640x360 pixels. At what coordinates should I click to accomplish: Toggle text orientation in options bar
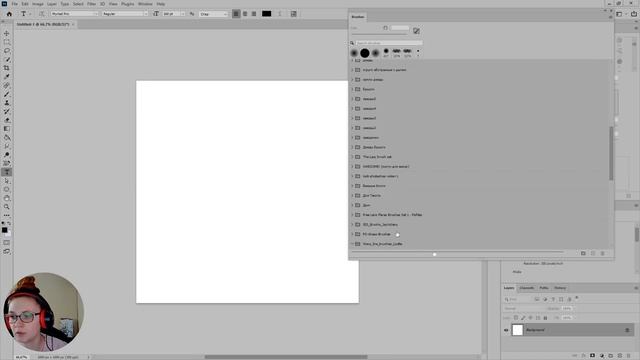point(42,14)
